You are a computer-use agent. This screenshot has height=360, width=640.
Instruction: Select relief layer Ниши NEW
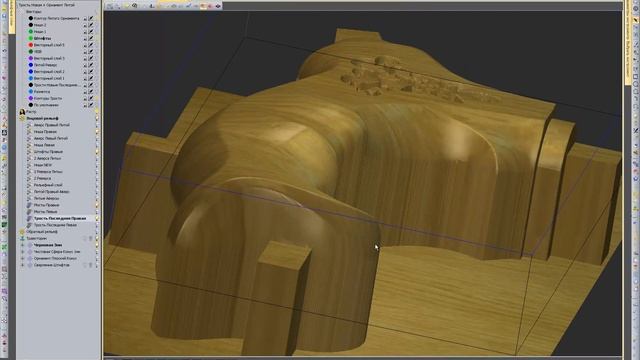point(42,165)
